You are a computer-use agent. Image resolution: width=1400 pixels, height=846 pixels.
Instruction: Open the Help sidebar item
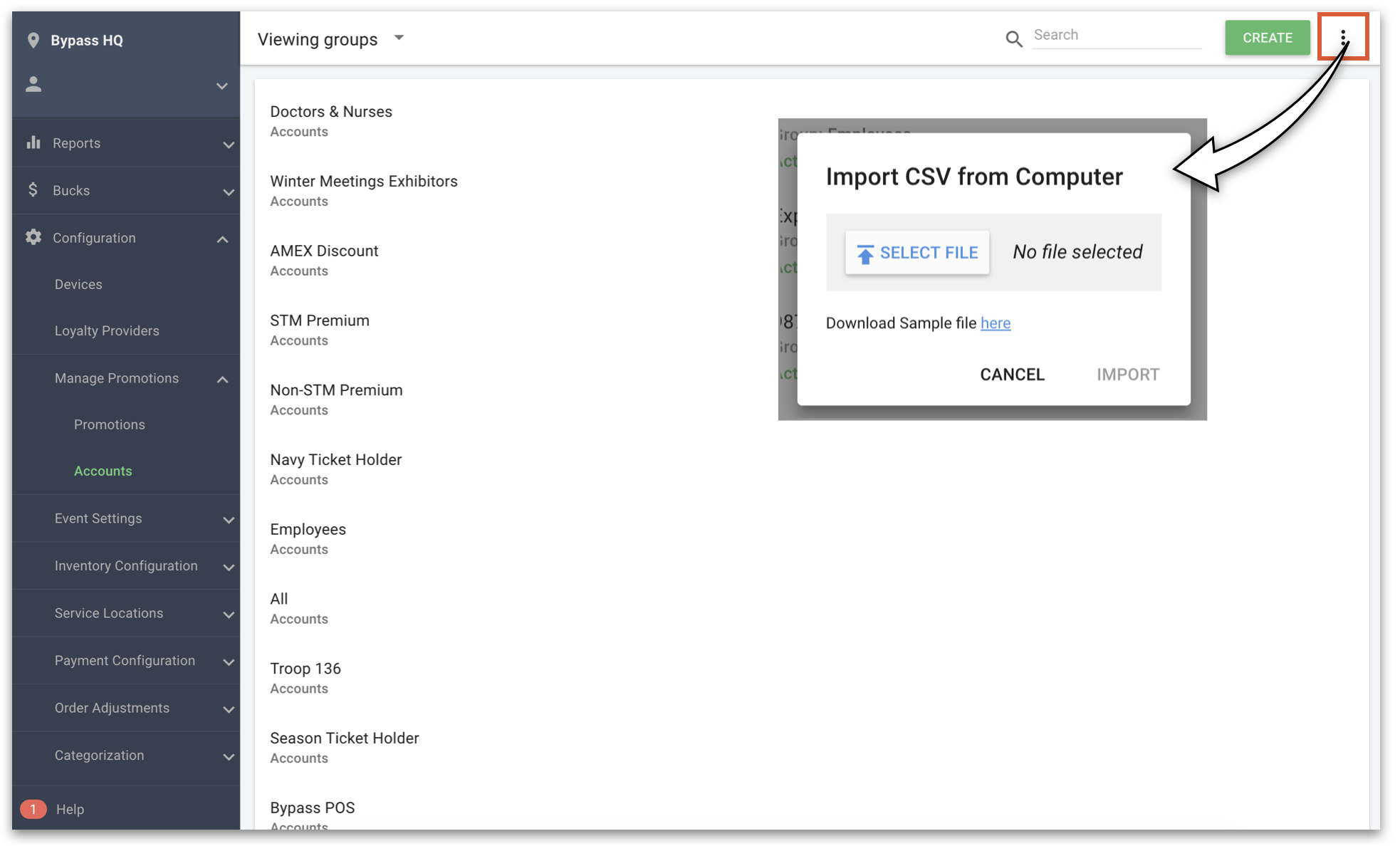tap(70, 809)
